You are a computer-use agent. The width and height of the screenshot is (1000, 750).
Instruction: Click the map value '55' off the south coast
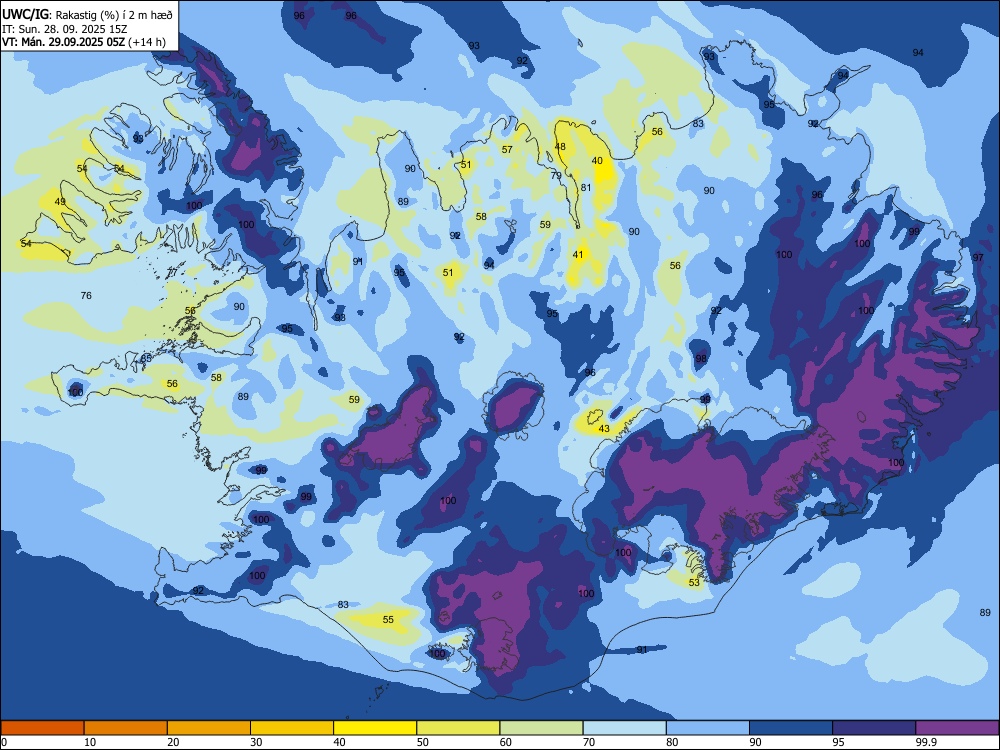(388, 619)
